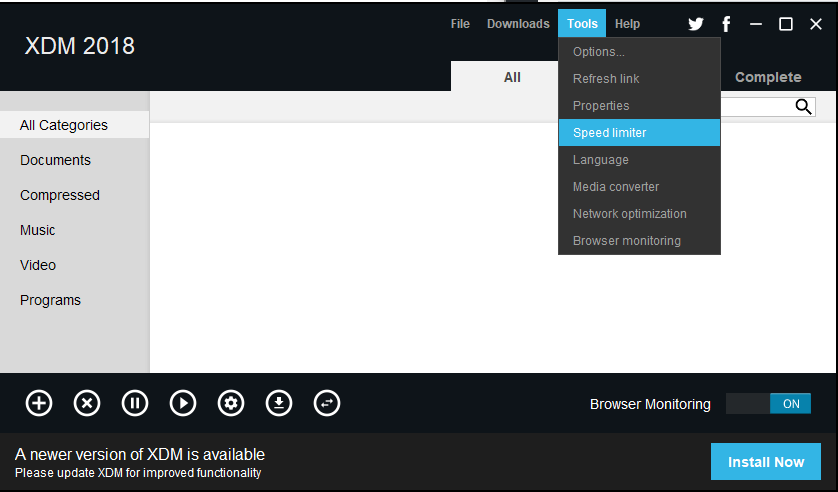Choose Options... from Tools menu
The width and height of the screenshot is (838, 492).
639,52
